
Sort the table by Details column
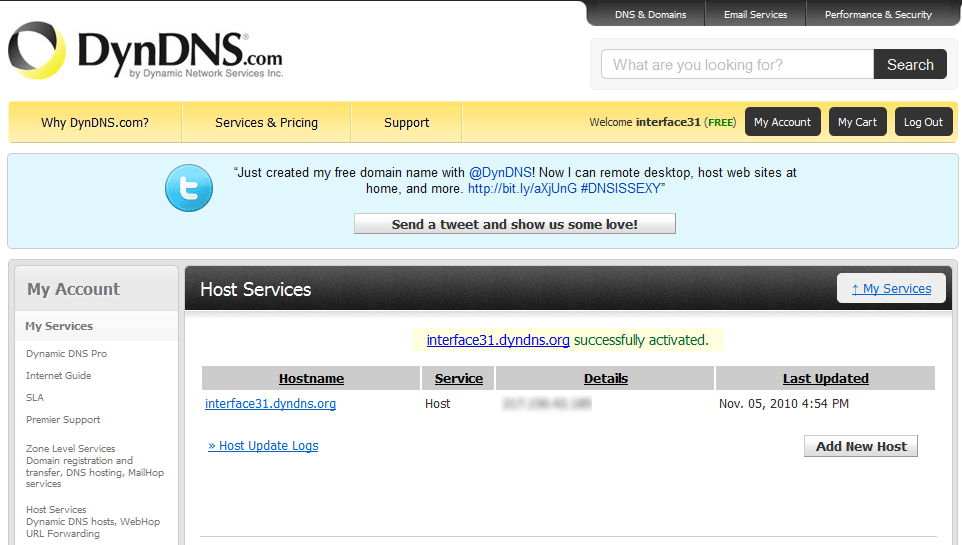(x=606, y=379)
